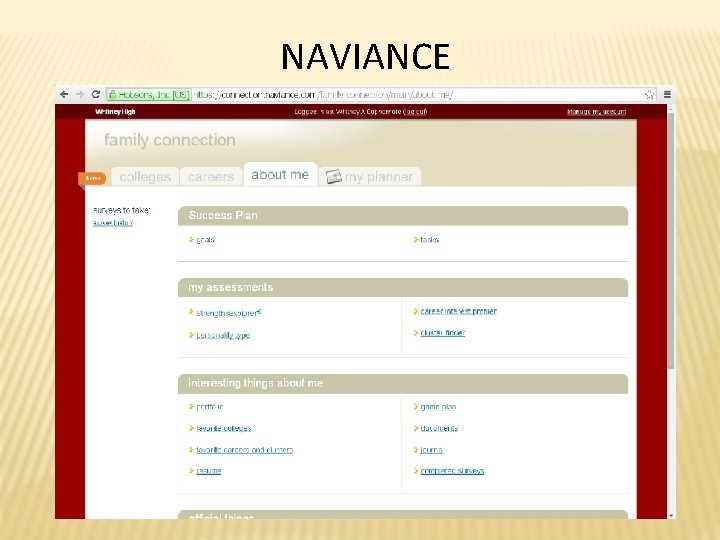720x540 pixels.
Task: Open the survey history link
Action: (x=113, y=223)
